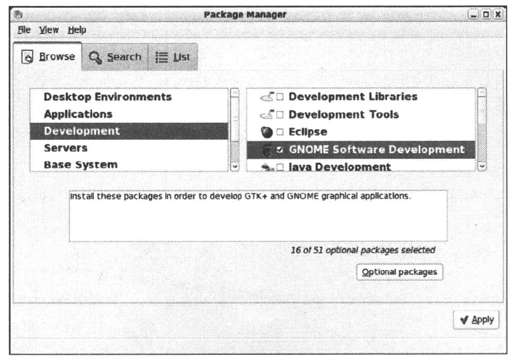The height and width of the screenshot is (360, 515).
Task: Open the Help menu
Action: pos(77,30)
